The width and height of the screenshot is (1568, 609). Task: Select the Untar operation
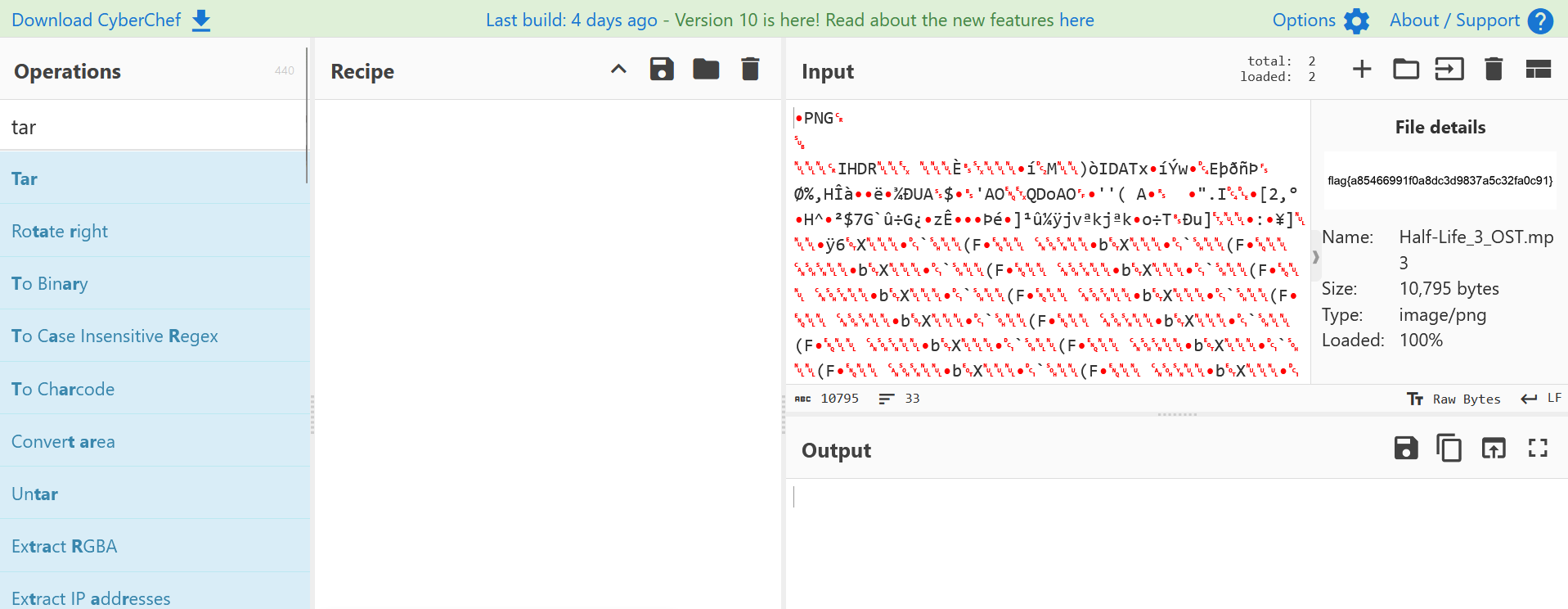35,494
